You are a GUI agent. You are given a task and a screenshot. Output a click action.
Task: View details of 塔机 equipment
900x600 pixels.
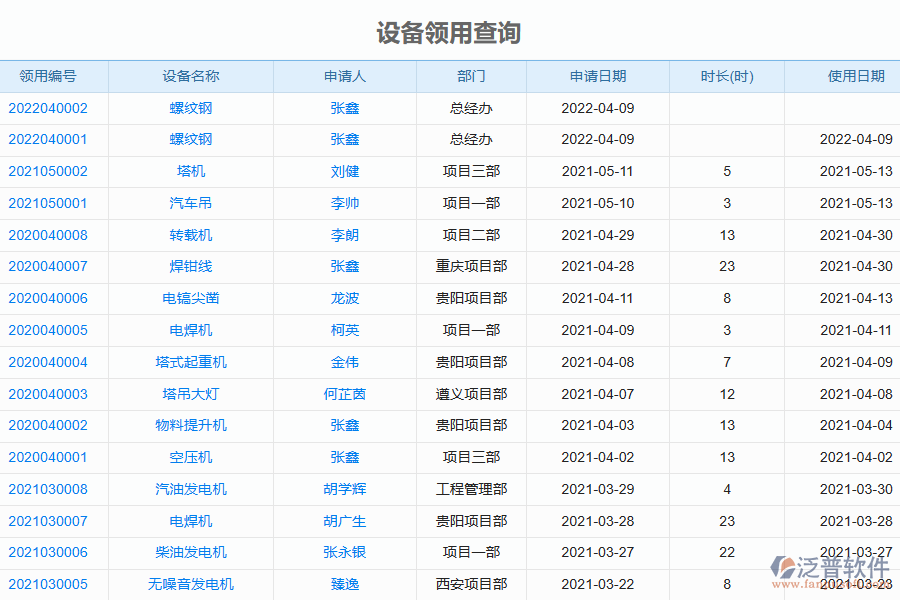tap(193, 171)
